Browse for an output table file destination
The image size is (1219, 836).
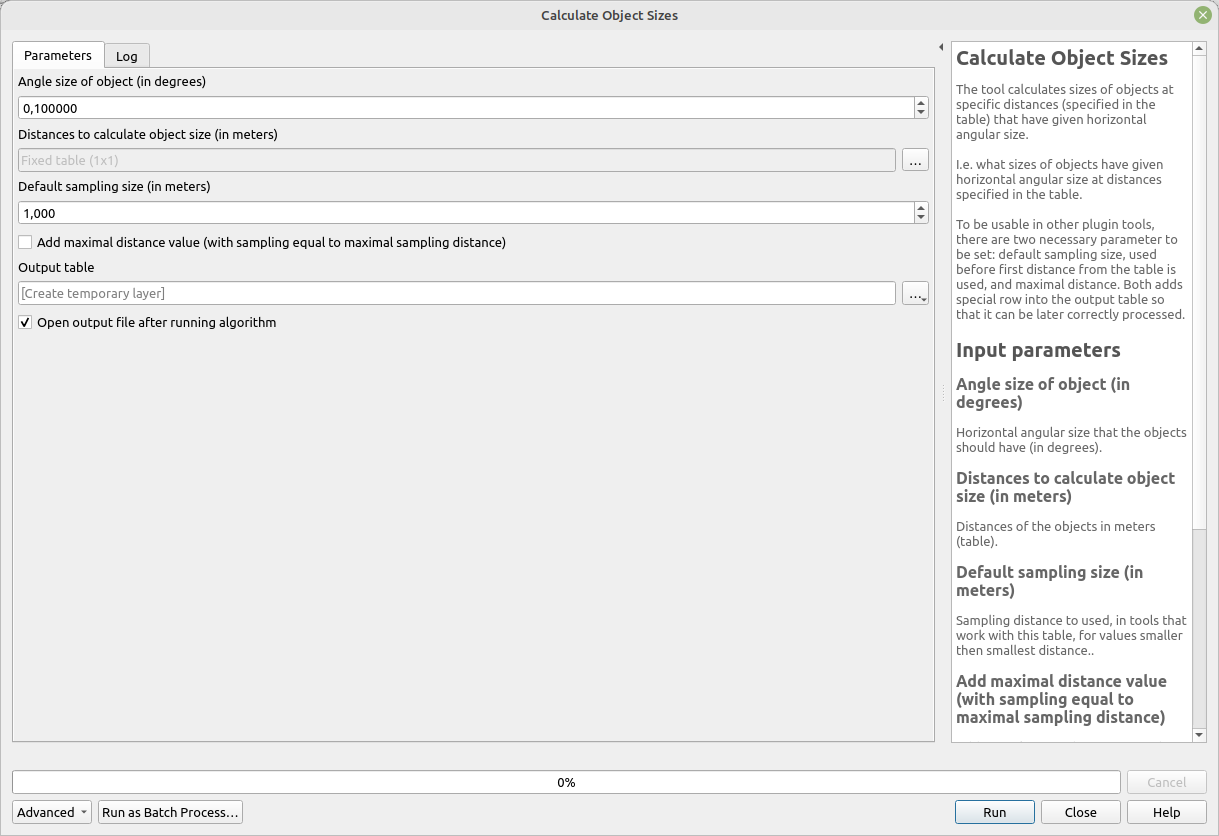click(914, 292)
